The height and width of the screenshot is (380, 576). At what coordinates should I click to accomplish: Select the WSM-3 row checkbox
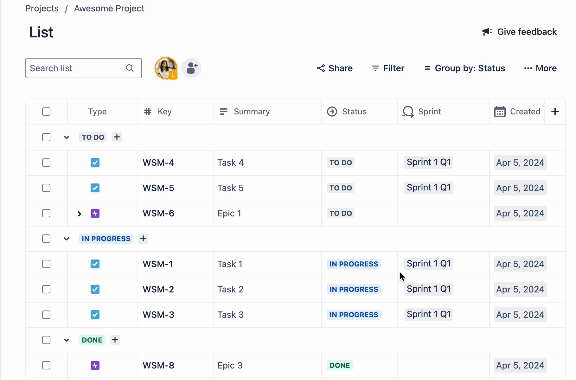tap(46, 315)
